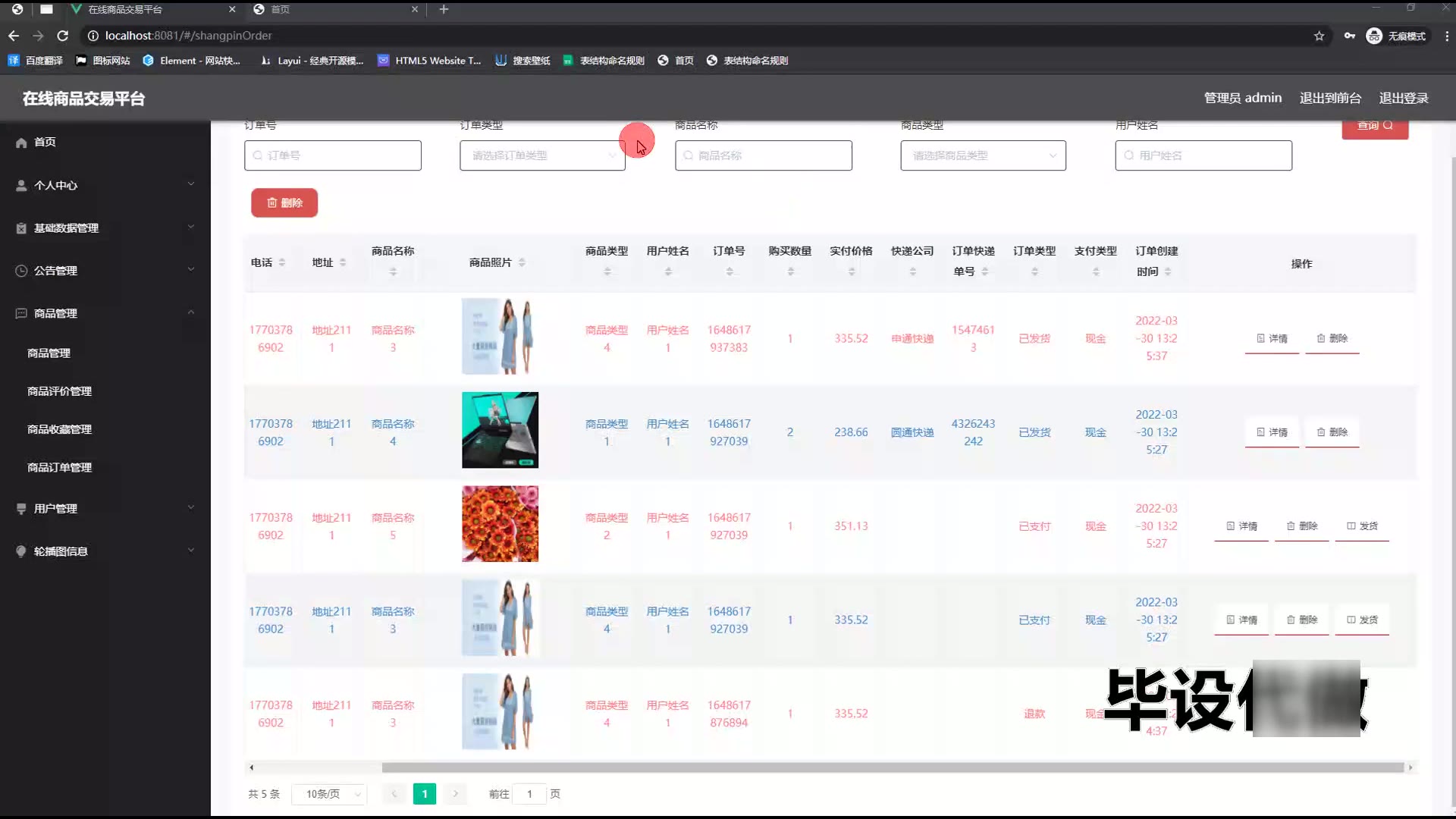This screenshot has height=819, width=1456.
Task: Open the 商品类型 select dropdown
Action: 984,155
